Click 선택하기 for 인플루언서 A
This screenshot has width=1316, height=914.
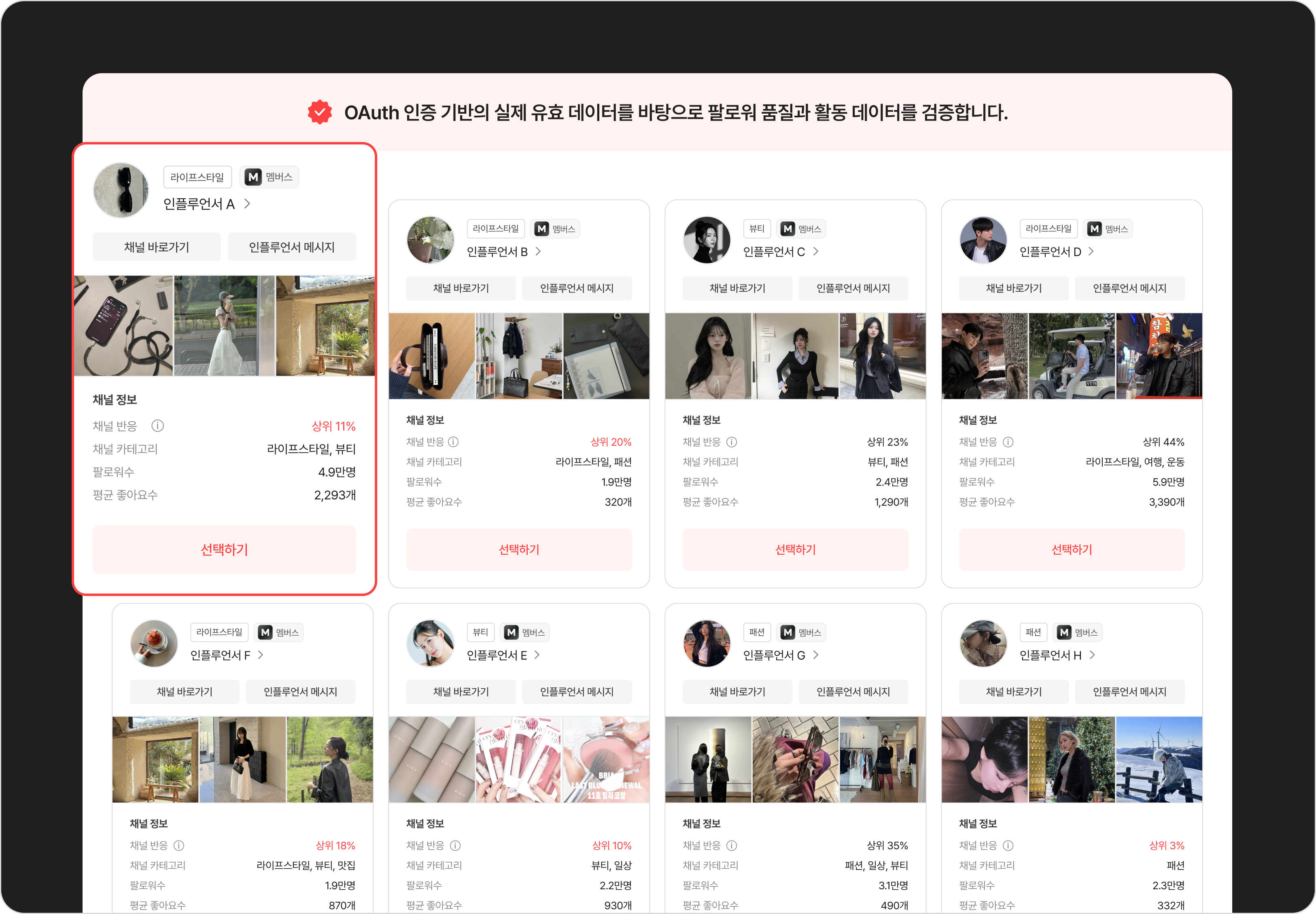click(x=225, y=550)
